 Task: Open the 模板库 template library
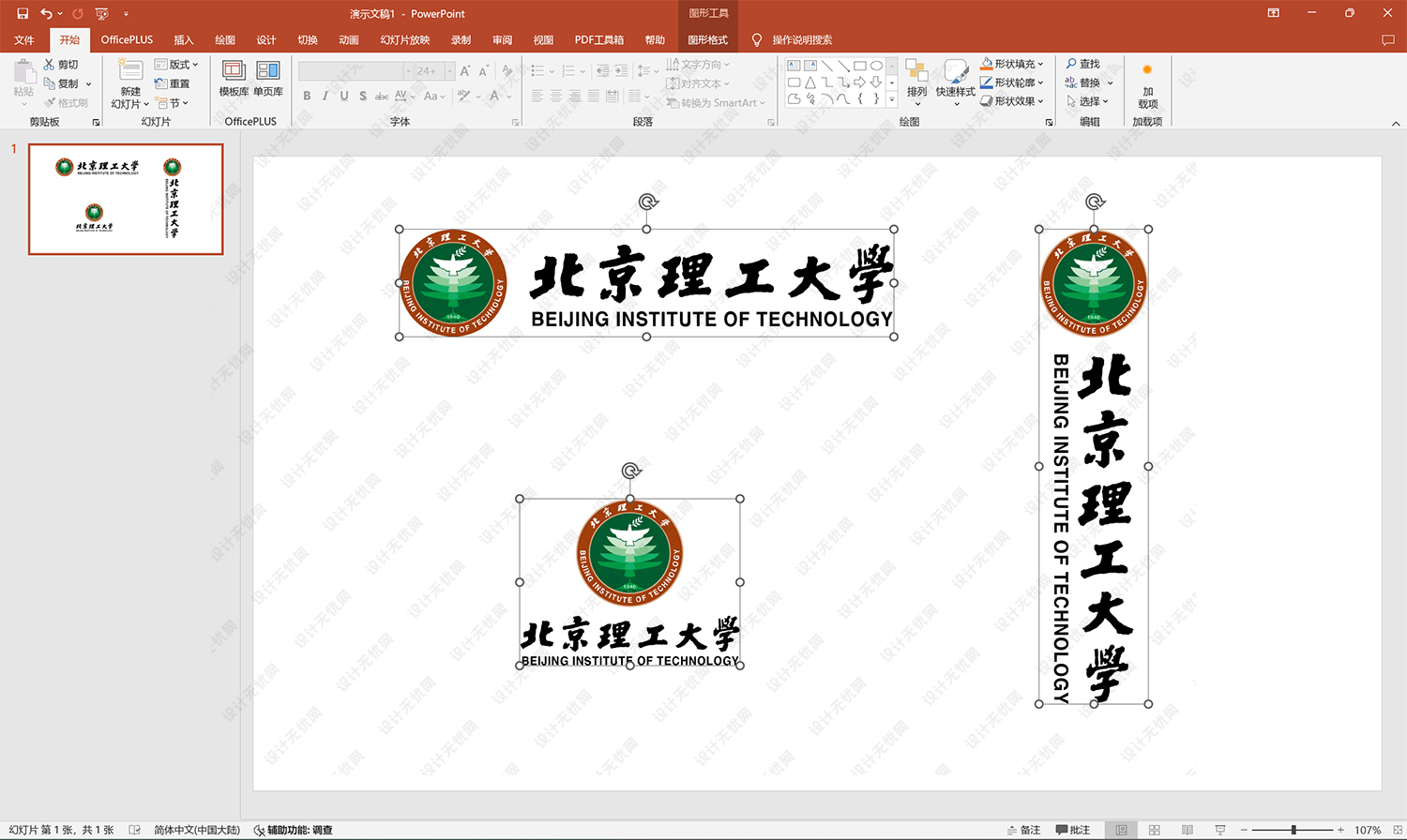(x=234, y=78)
